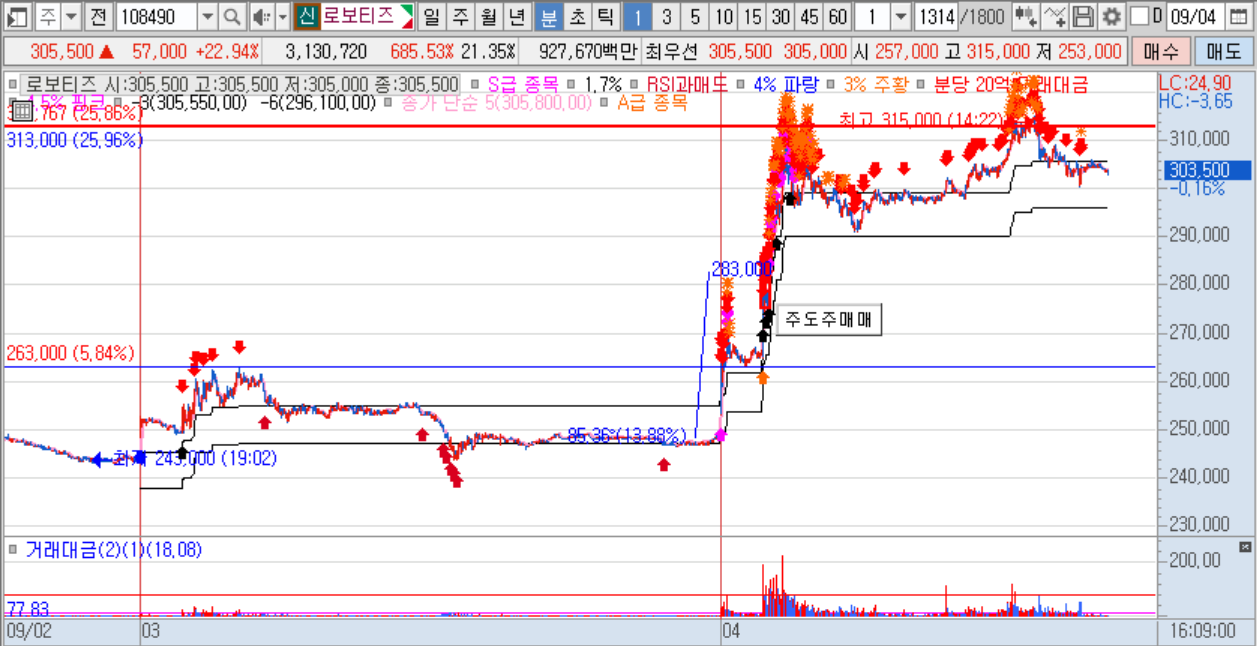
Task: Open chart settings gear icon
Action: tap(1110, 16)
